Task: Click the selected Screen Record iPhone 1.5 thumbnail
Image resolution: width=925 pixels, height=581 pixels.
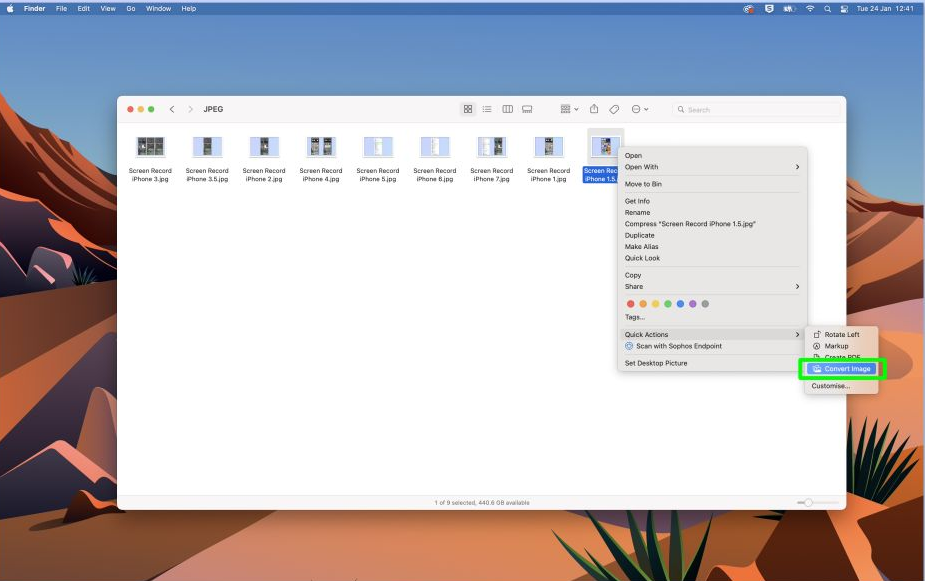Action: click(605, 146)
